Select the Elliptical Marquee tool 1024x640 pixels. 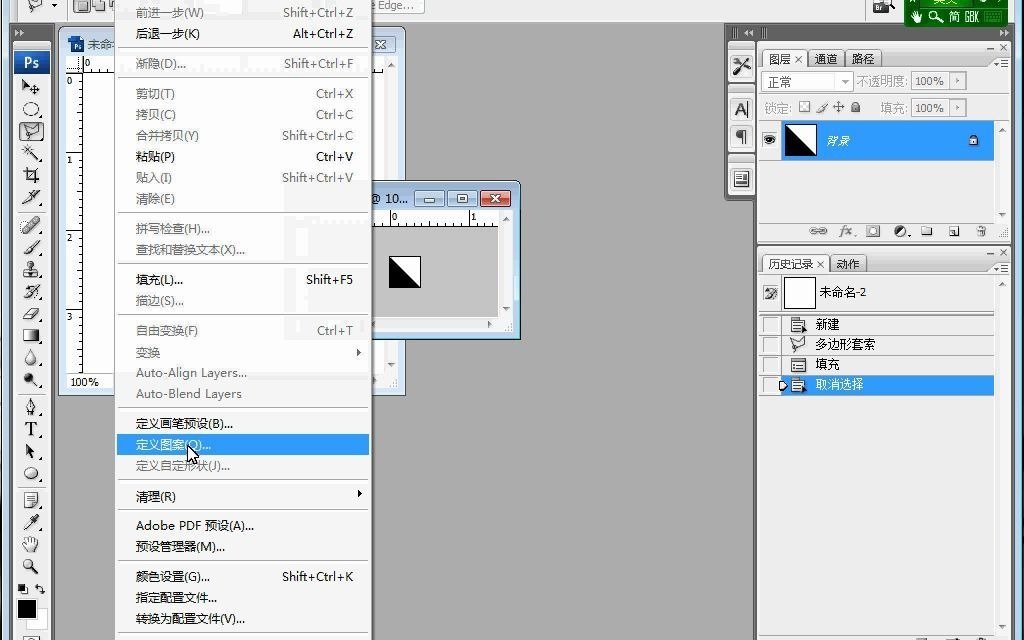pyautogui.click(x=31, y=109)
